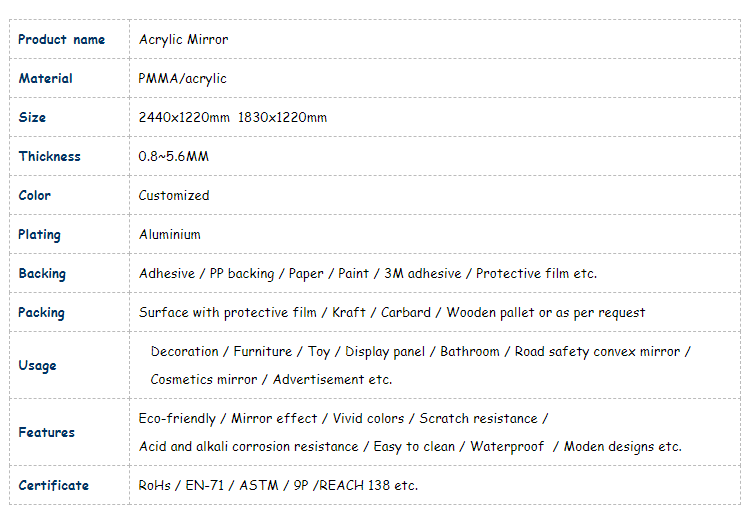Click the "Plating" row label
751x519 pixels.
(x=39, y=235)
